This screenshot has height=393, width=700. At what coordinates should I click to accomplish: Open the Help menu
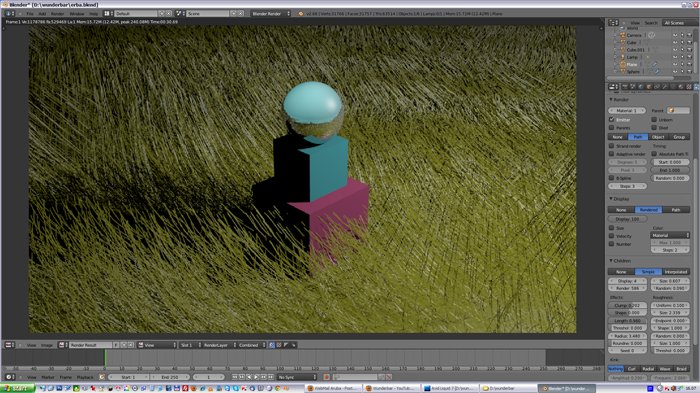[x=93, y=13]
